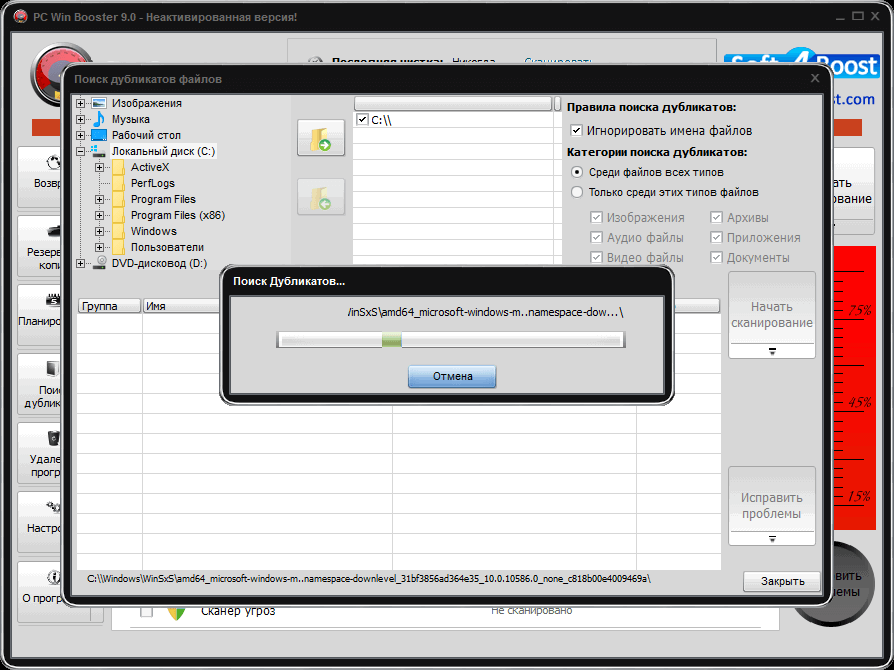
Task: Toggle the Архивы checkbox
Action: (x=717, y=217)
